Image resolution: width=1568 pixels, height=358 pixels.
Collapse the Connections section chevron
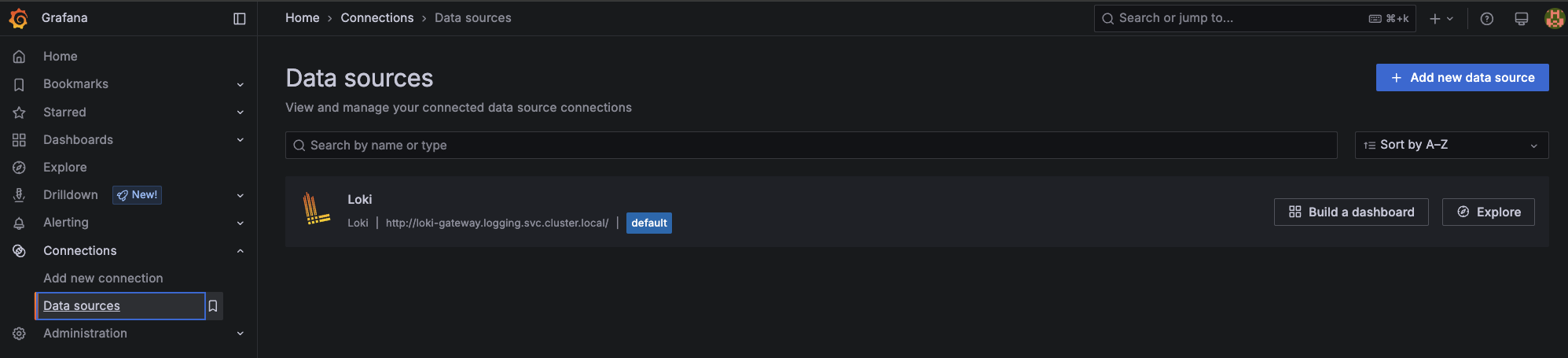click(x=241, y=251)
